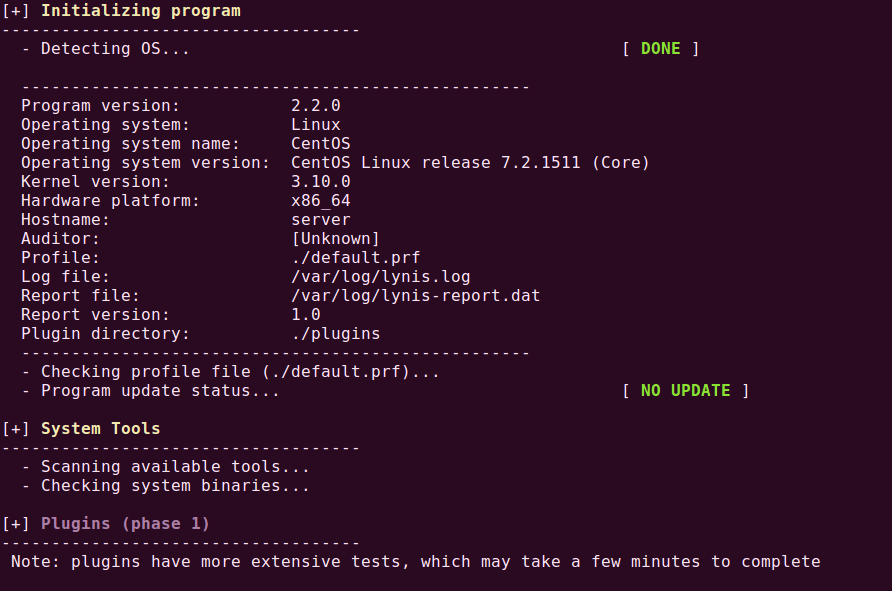The width and height of the screenshot is (892, 591).
Task: Click the green NO UPDATE status text
Action: [685, 391]
